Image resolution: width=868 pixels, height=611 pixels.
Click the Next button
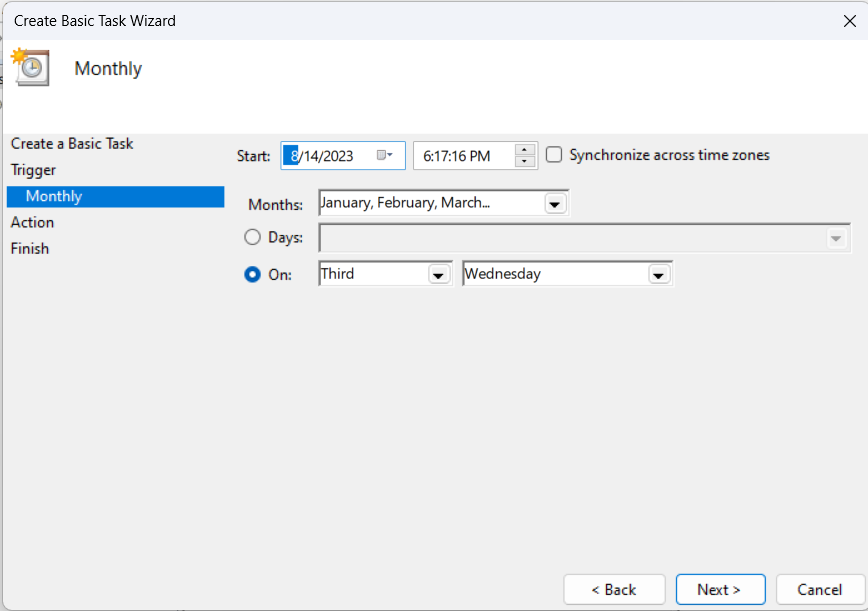720,589
